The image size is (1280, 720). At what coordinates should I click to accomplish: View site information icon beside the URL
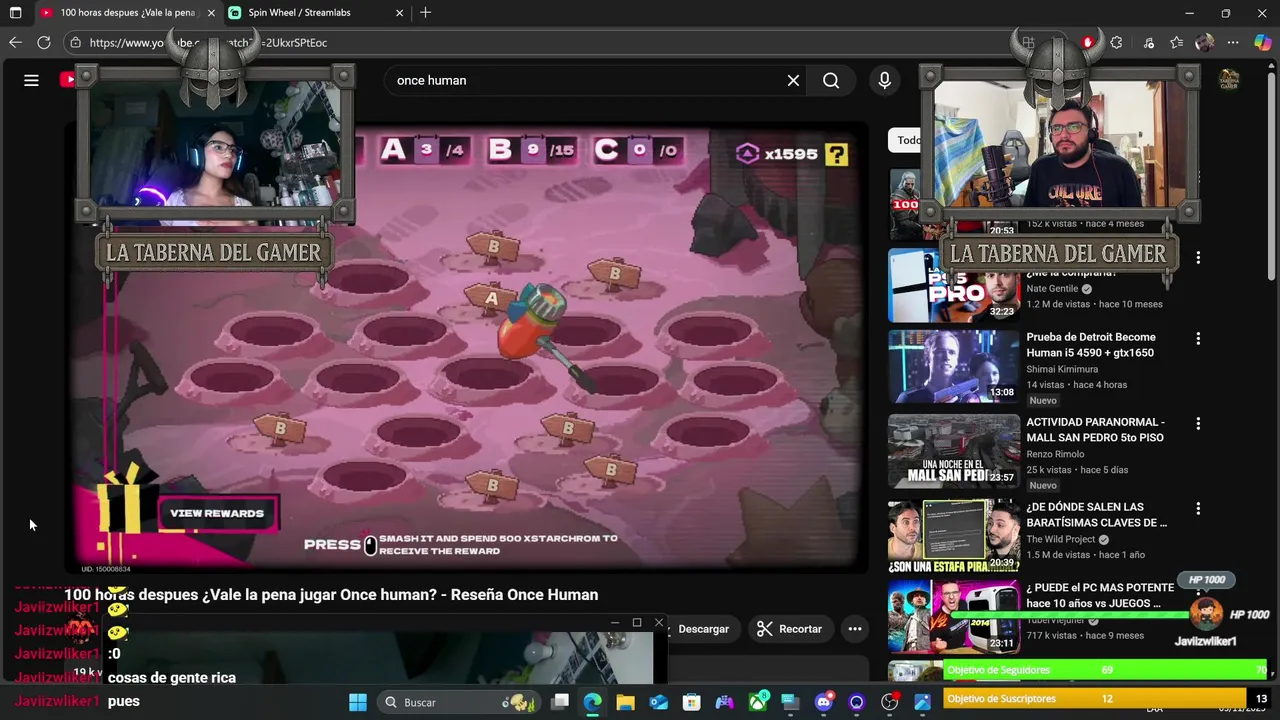tap(75, 42)
